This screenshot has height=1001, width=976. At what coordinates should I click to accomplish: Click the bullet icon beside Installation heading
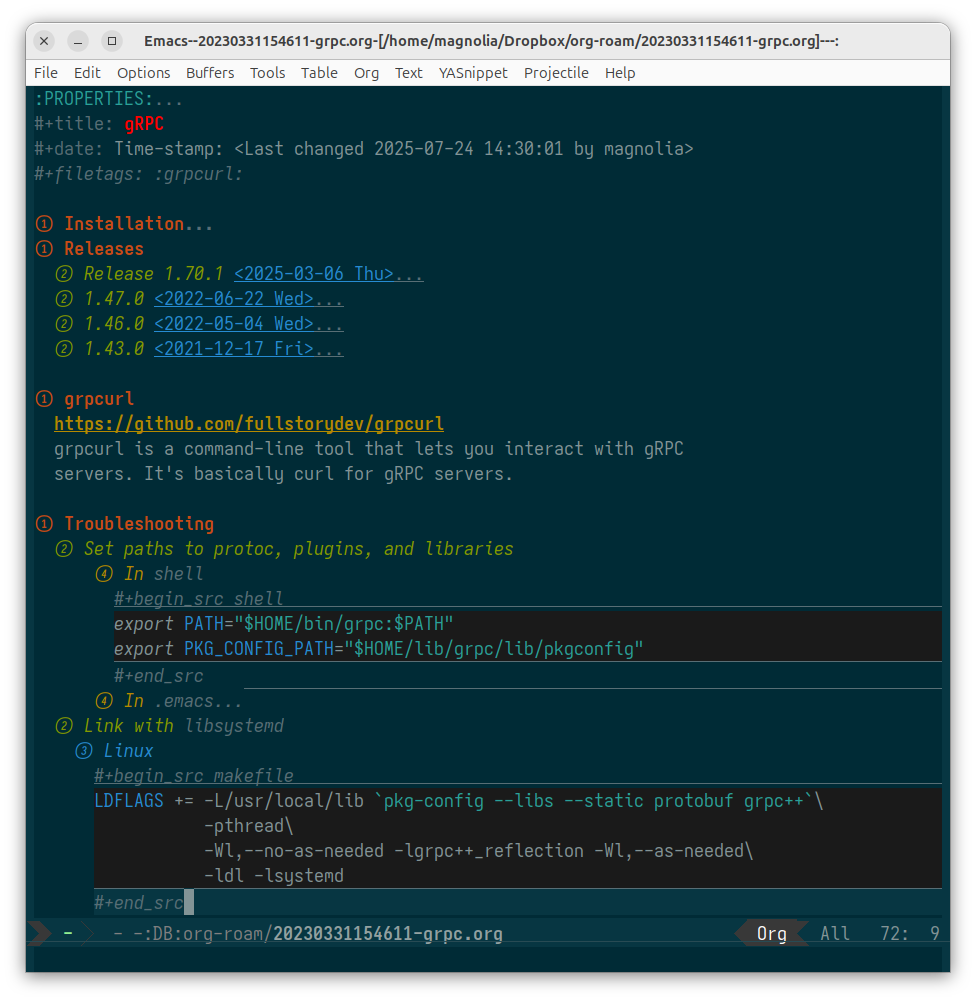(44, 224)
